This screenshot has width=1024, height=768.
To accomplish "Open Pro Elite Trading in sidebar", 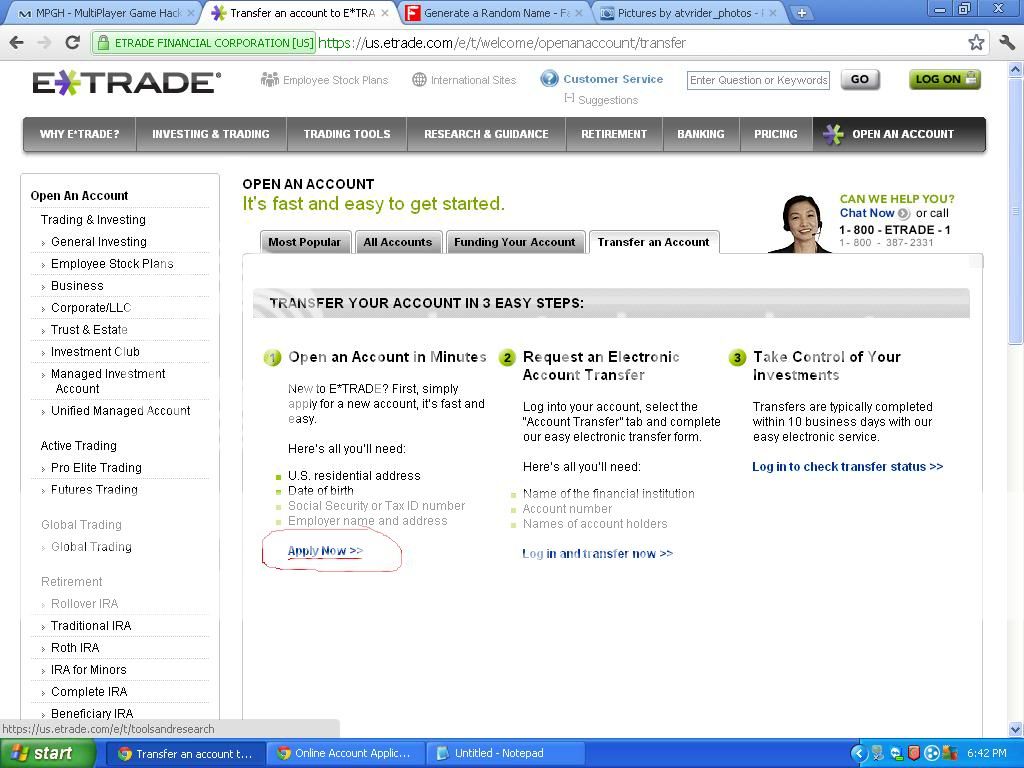I will 96,468.
